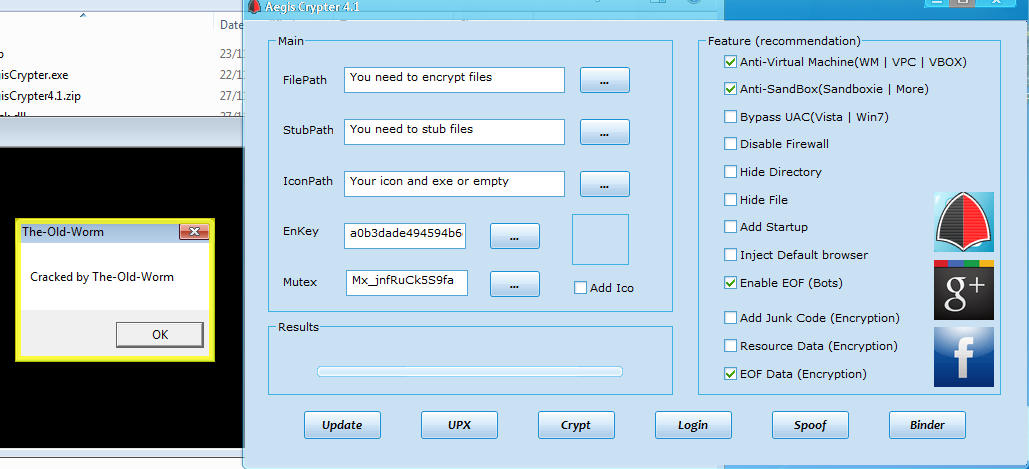Close the The-Old-Worm dialog
Screen dimensions: 1029x469
coord(194,232)
